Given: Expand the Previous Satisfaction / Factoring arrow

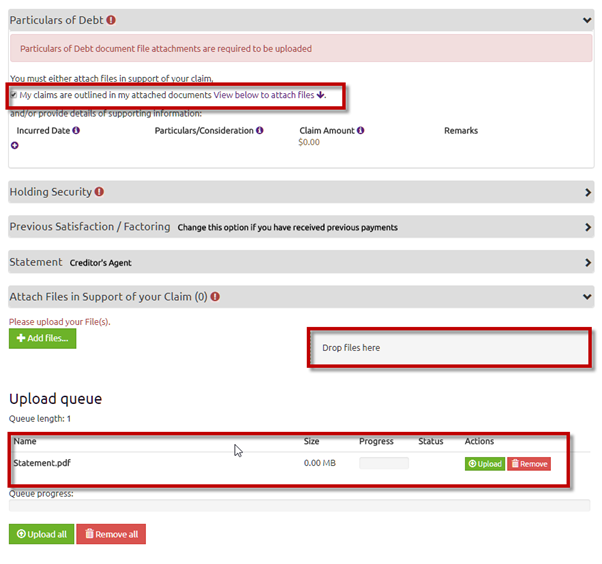Looking at the screenshot, I should click(587, 227).
